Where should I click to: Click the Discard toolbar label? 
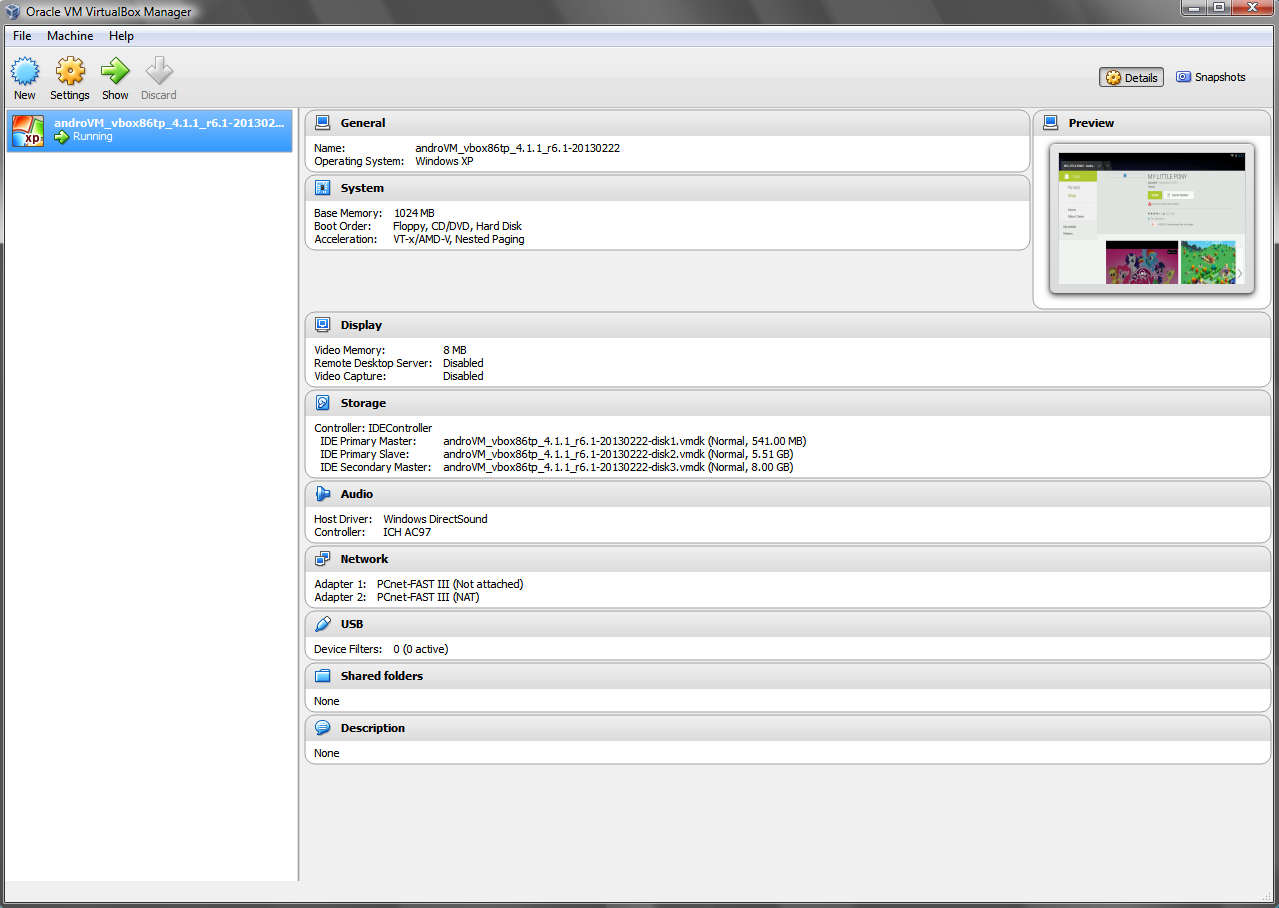pyautogui.click(x=159, y=95)
